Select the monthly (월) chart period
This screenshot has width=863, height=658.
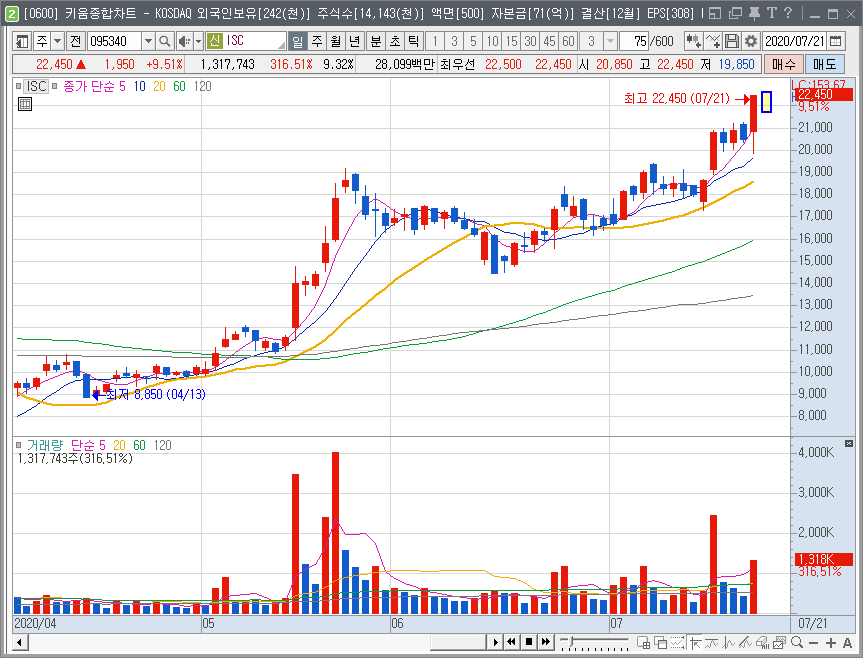336,41
